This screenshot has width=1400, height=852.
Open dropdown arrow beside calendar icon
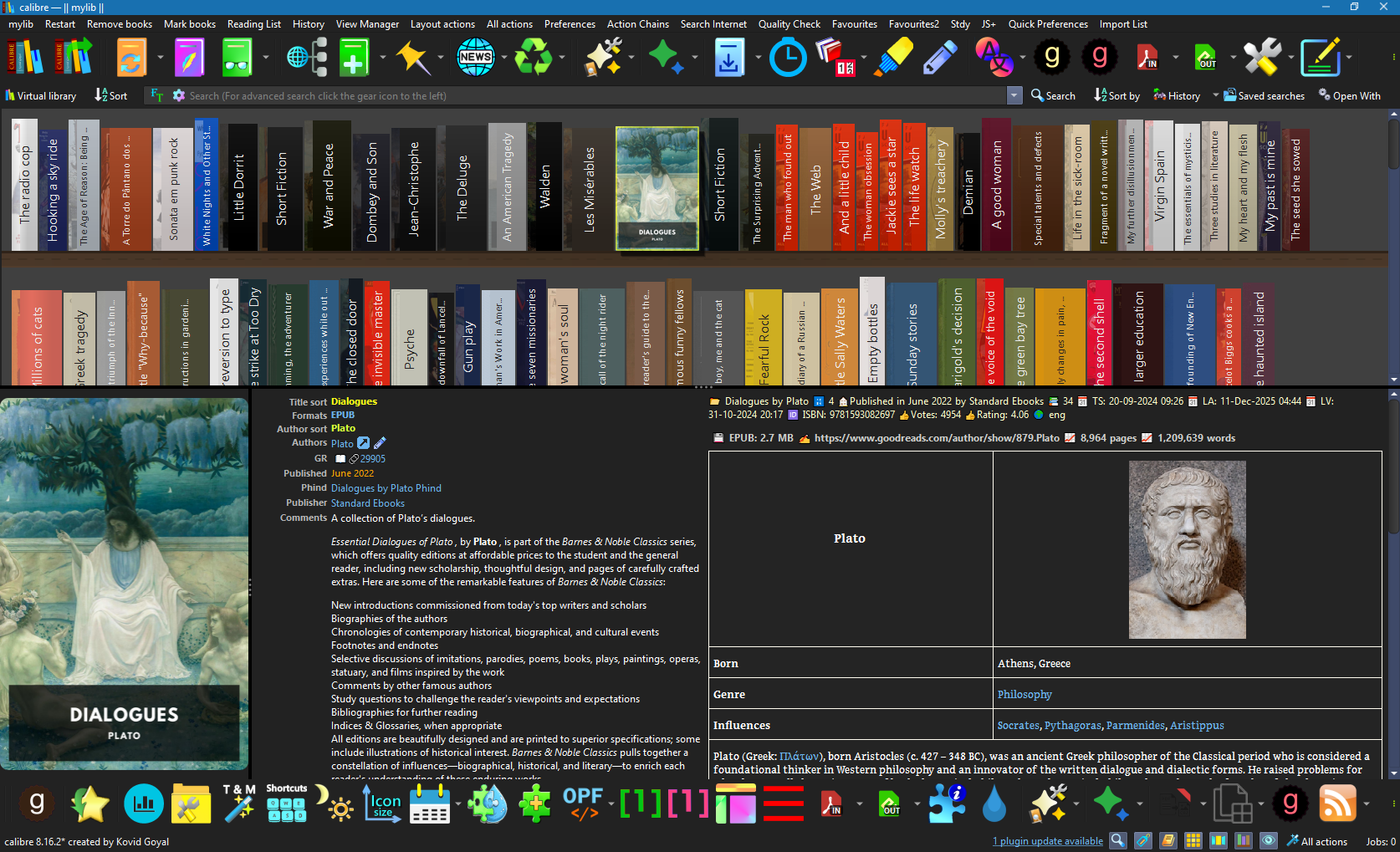[x=458, y=804]
